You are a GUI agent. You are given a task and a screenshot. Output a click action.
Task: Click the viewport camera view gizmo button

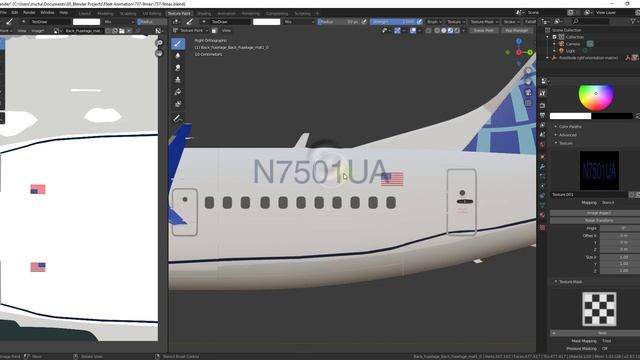pos(528,92)
